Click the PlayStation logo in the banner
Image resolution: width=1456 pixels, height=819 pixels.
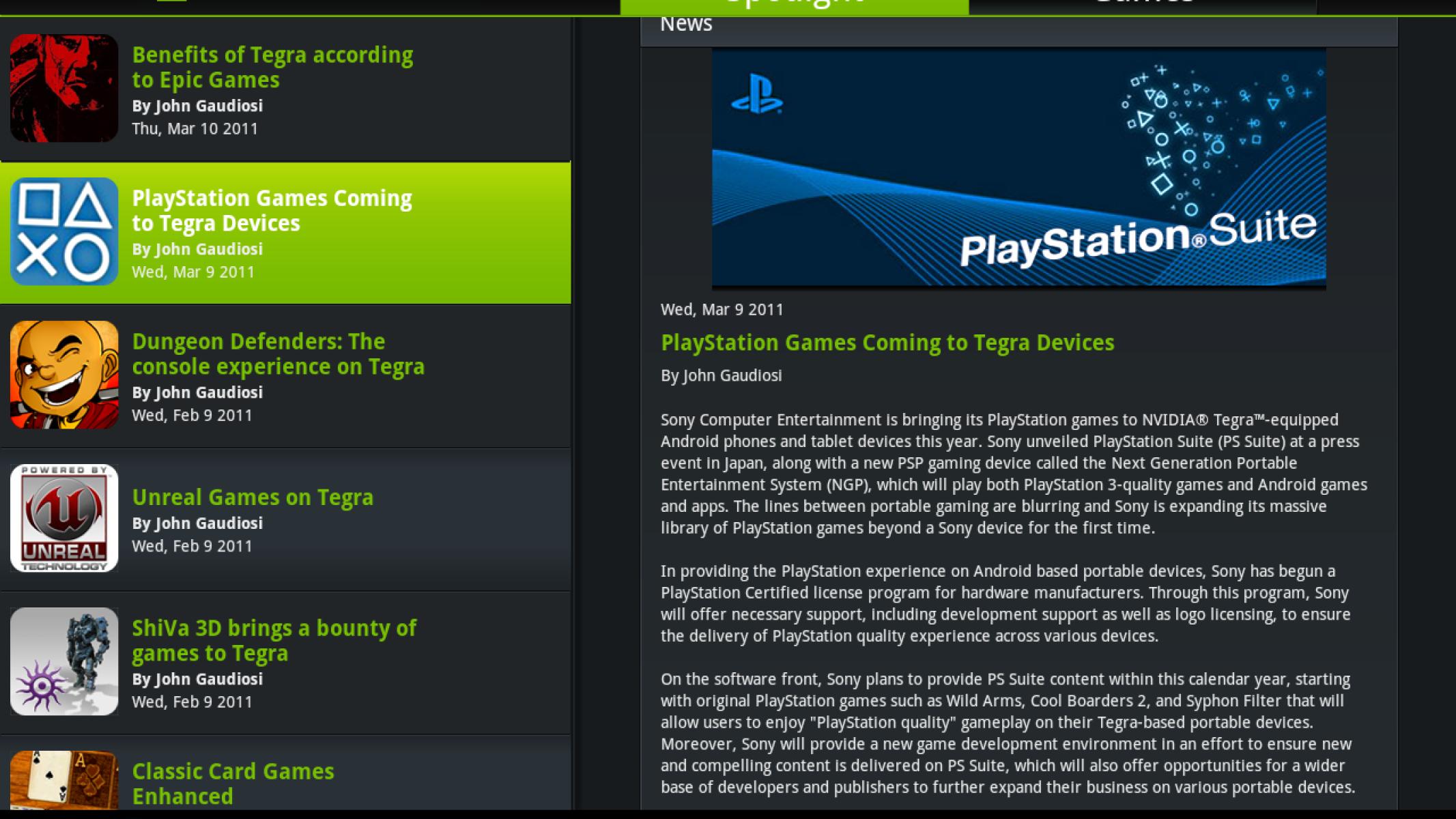(757, 95)
